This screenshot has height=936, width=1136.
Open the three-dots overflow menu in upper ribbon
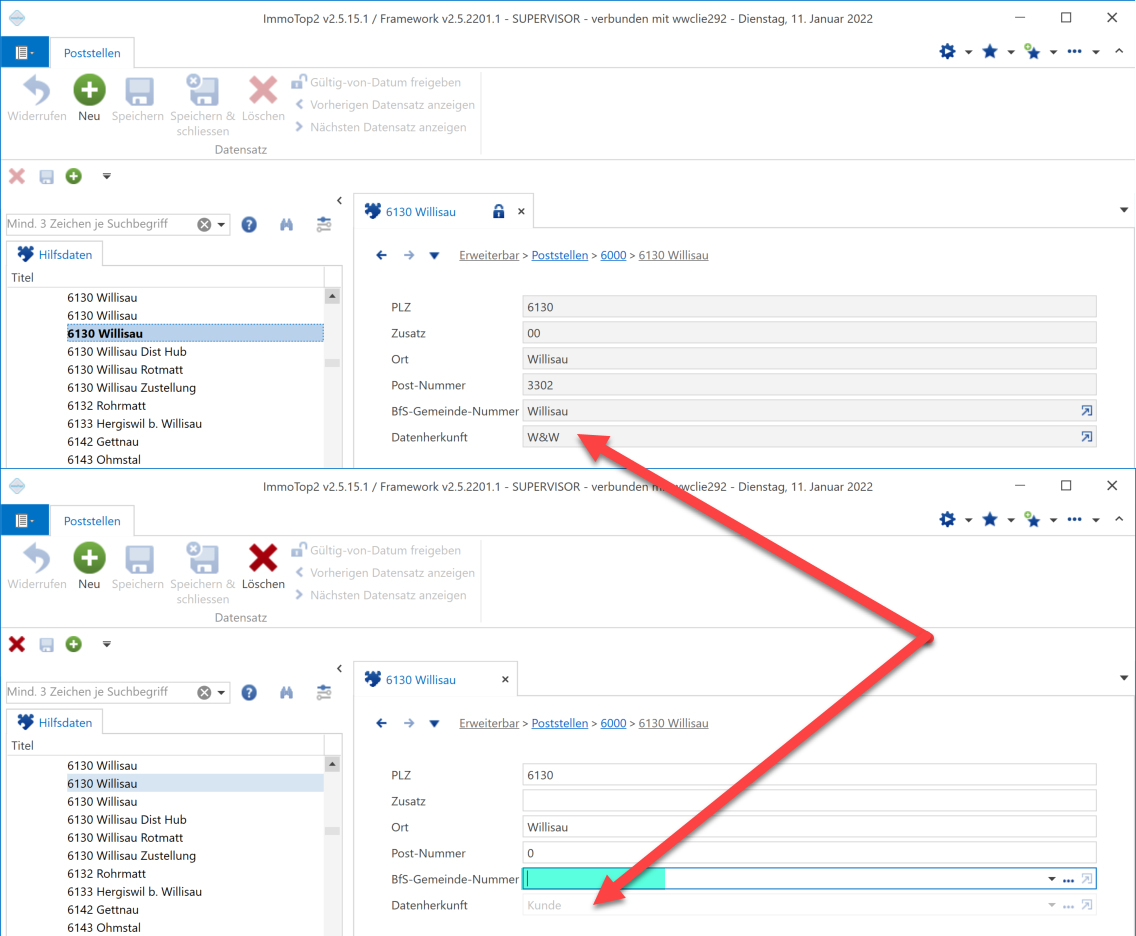pos(1074,51)
